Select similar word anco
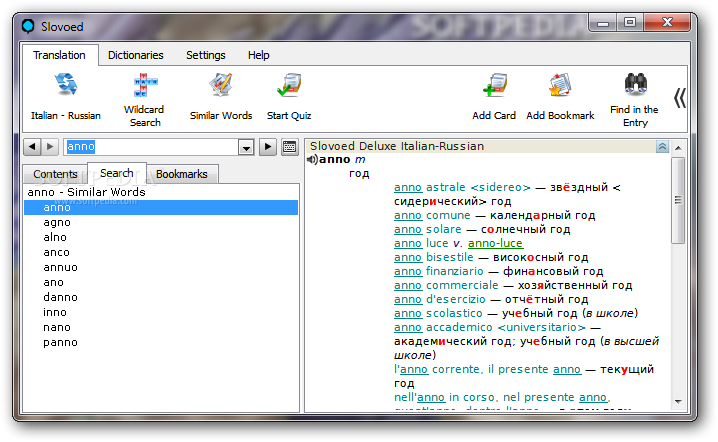Image resolution: width=718 pixels, height=442 pixels. [56, 252]
